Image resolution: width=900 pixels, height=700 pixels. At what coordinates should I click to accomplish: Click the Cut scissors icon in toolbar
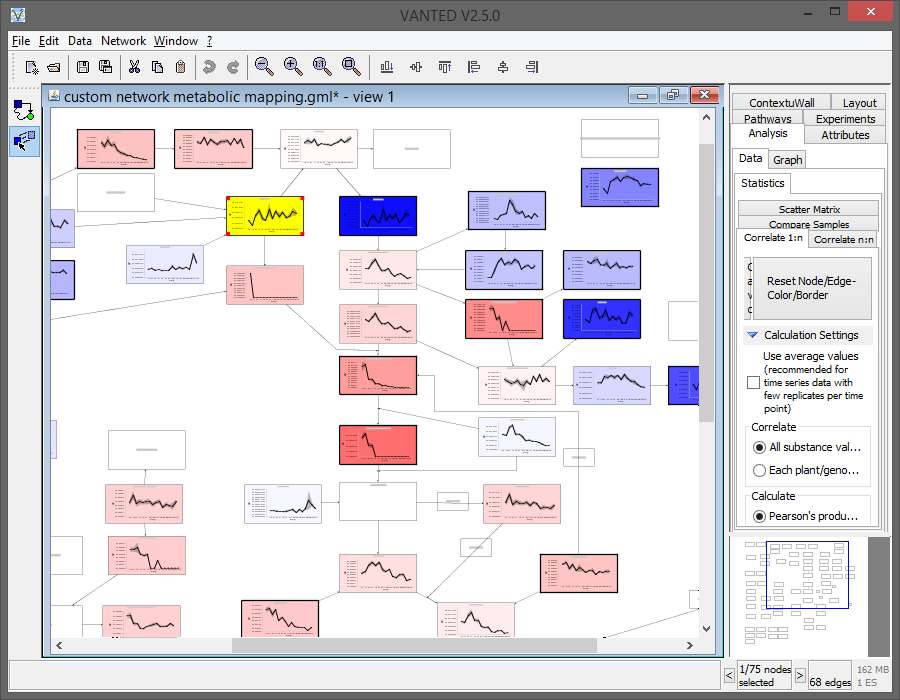point(133,67)
